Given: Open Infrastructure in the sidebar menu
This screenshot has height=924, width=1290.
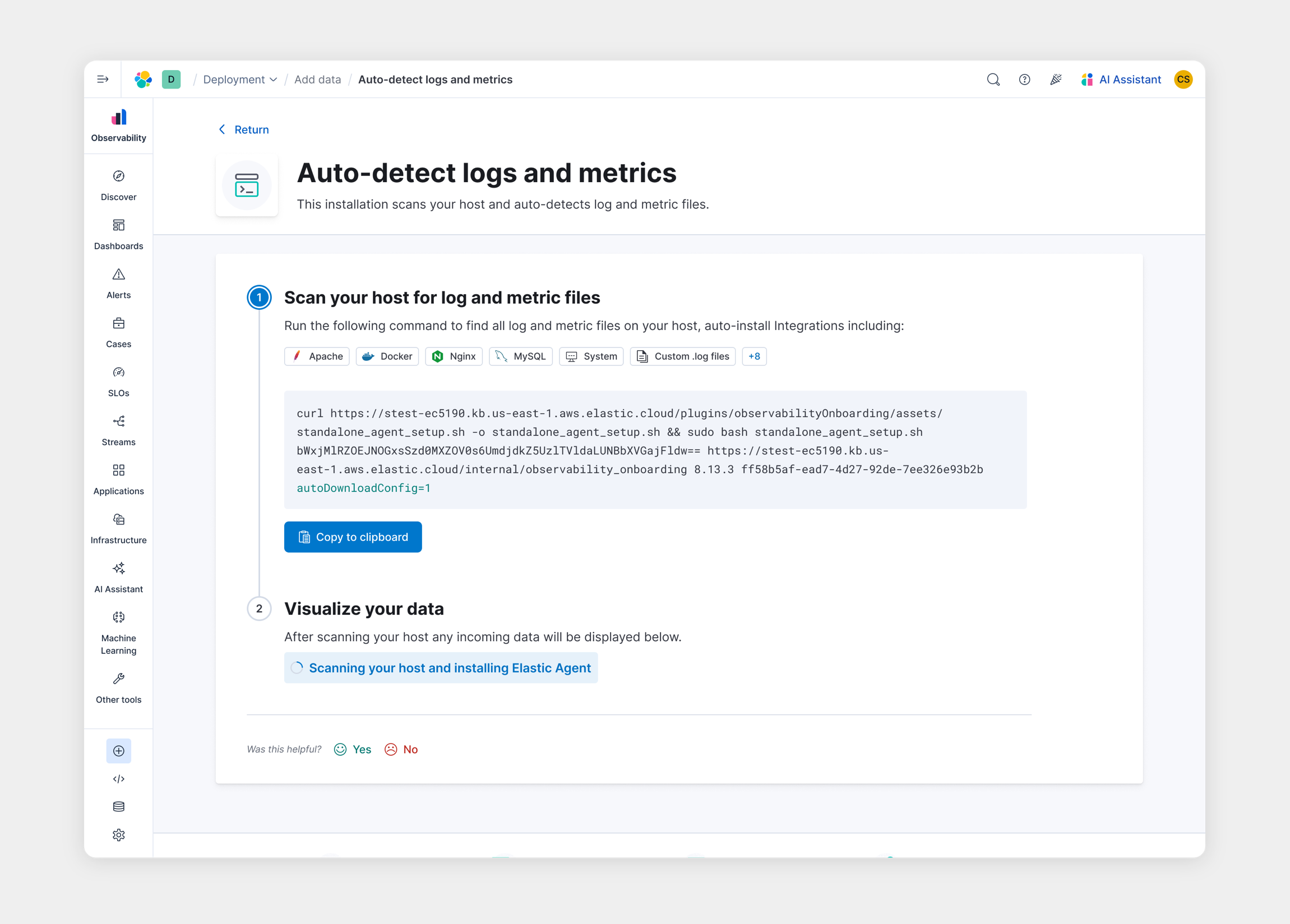Looking at the screenshot, I should [x=118, y=528].
